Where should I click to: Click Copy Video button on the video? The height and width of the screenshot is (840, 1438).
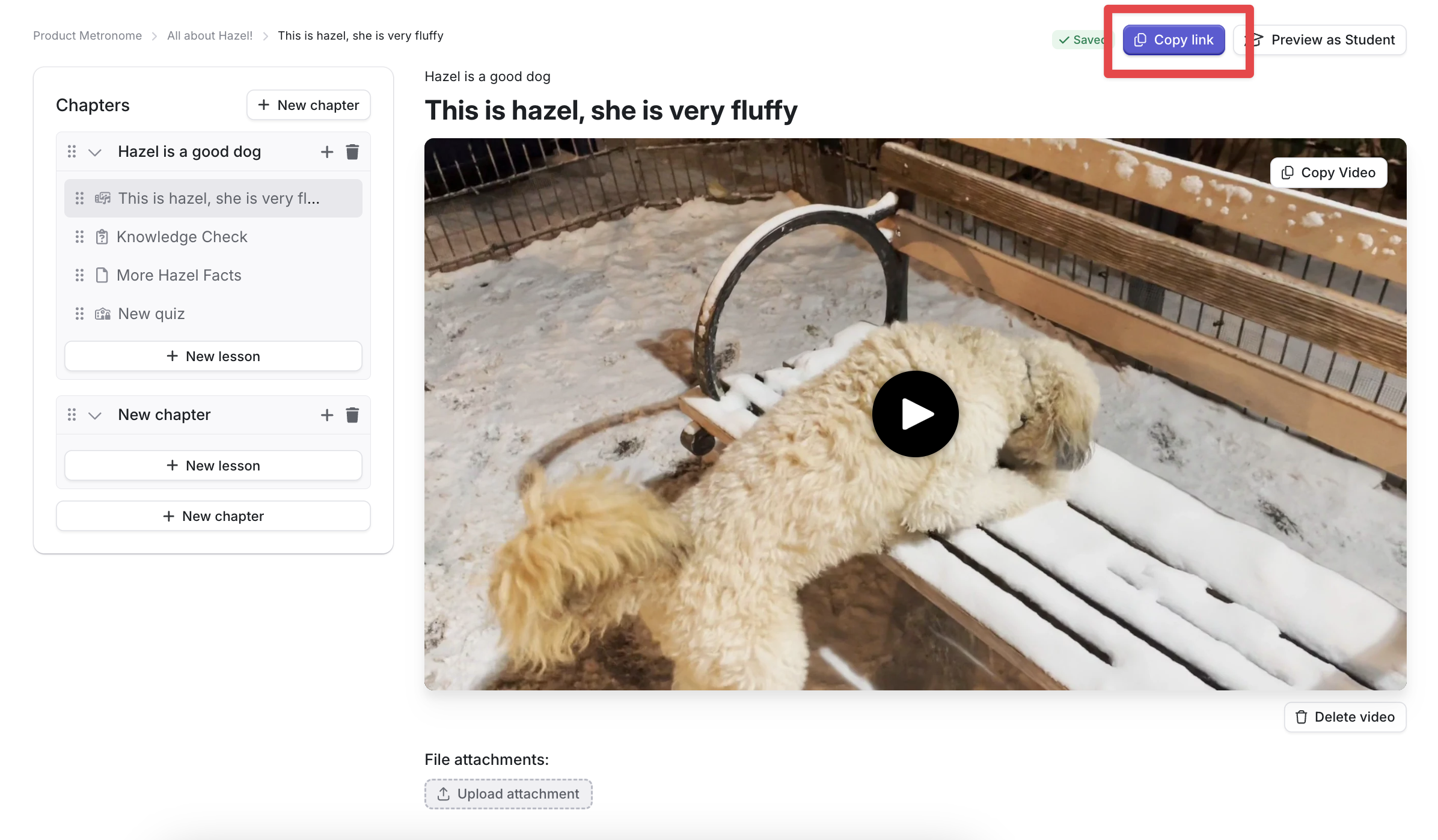(x=1329, y=173)
